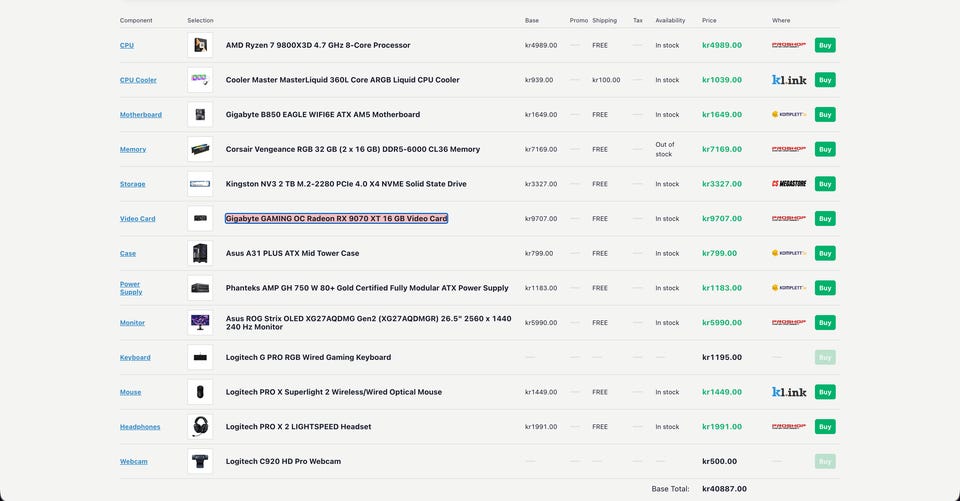
Task: Open the Motherboard component link
Action: click(x=141, y=115)
